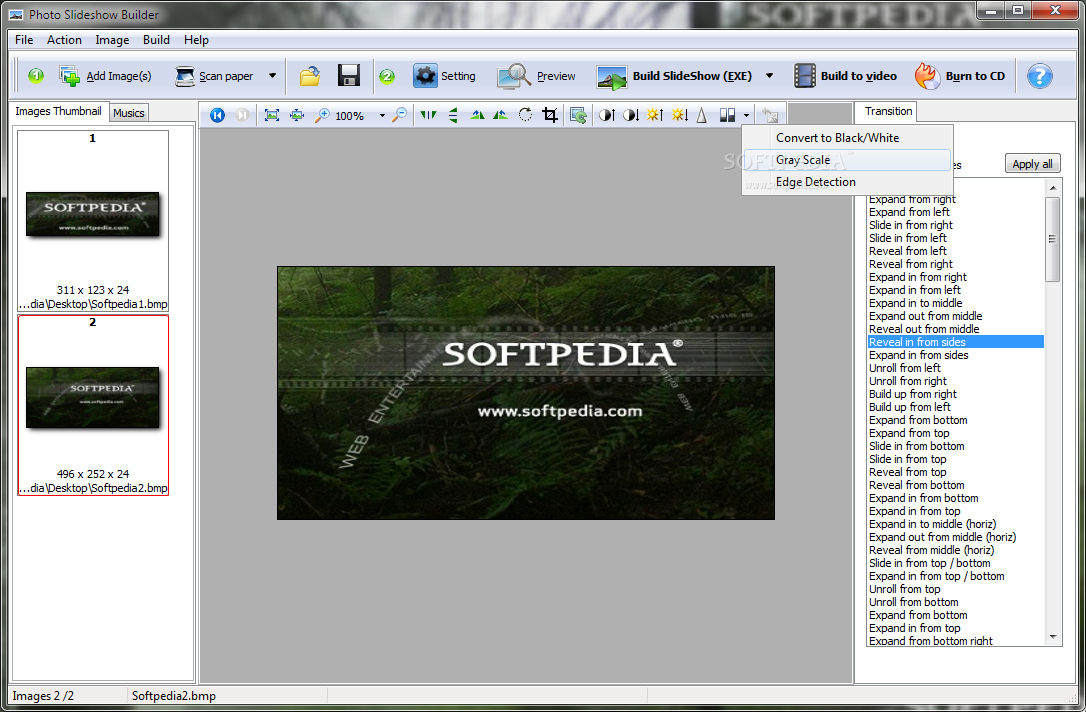Click Burn to CD button
This screenshot has height=712, width=1086.
point(960,75)
